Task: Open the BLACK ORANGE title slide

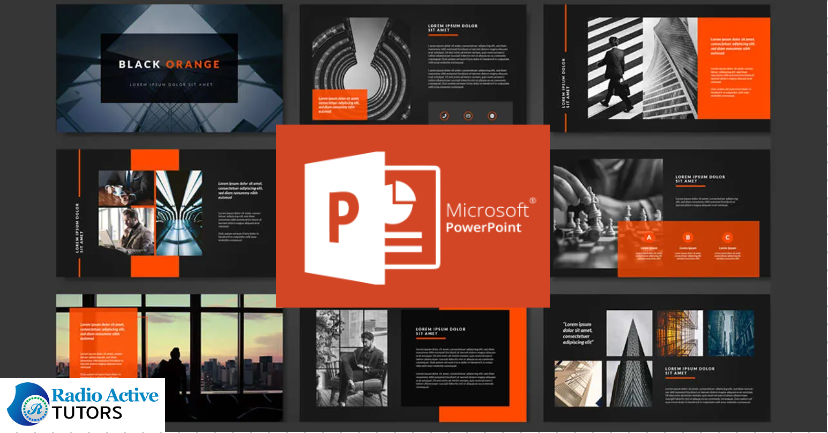Action: (x=170, y=68)
